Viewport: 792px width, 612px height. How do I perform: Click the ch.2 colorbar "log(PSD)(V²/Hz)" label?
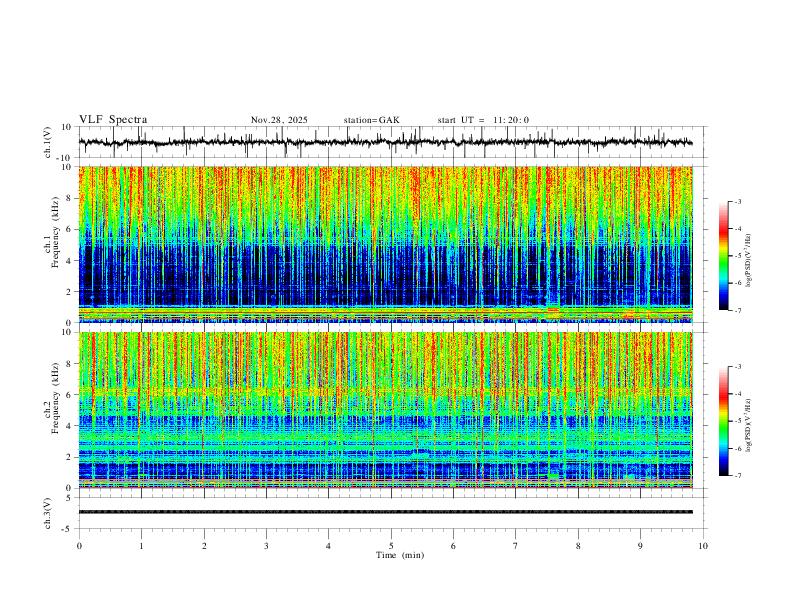click(749, 425)
